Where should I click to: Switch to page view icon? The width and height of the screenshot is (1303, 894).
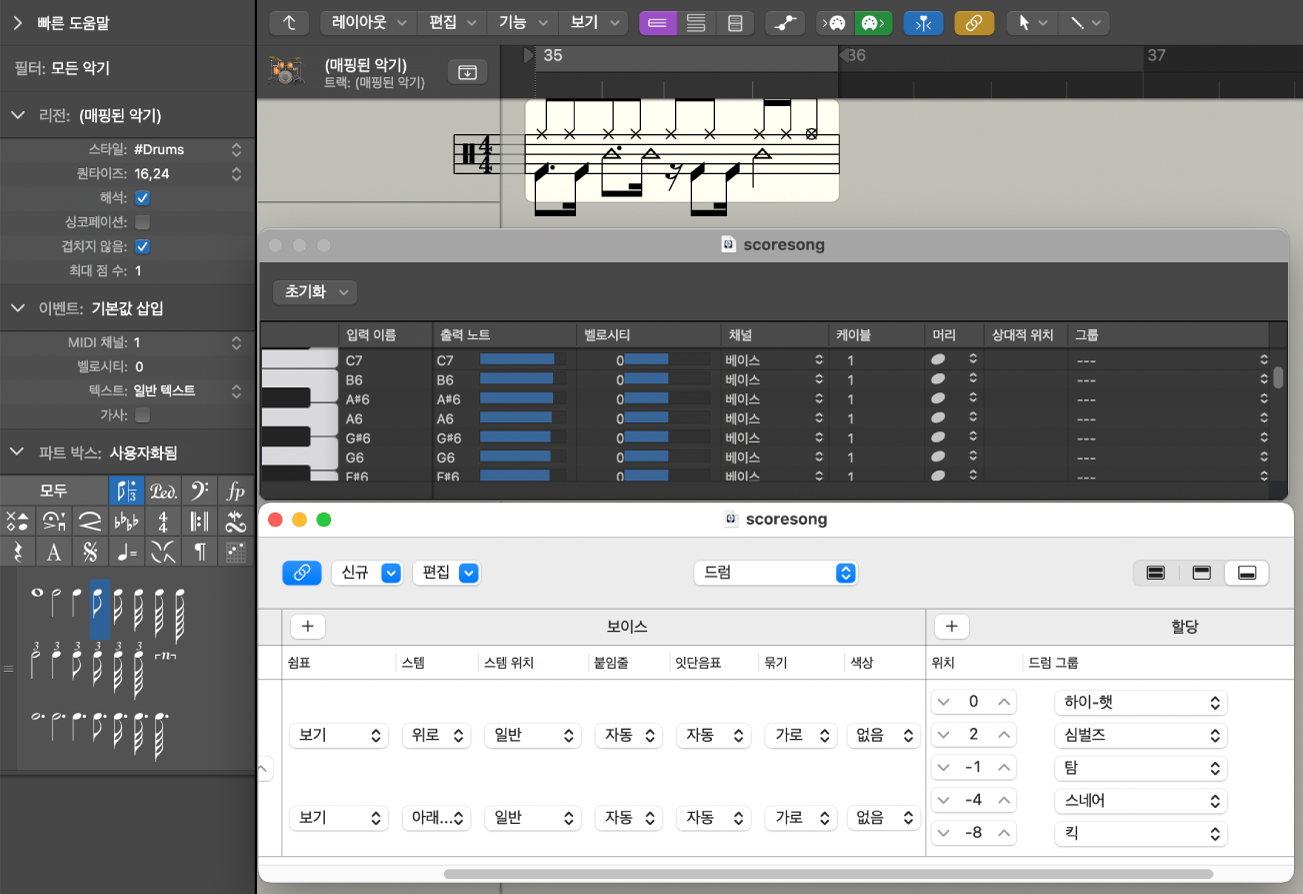735,22
